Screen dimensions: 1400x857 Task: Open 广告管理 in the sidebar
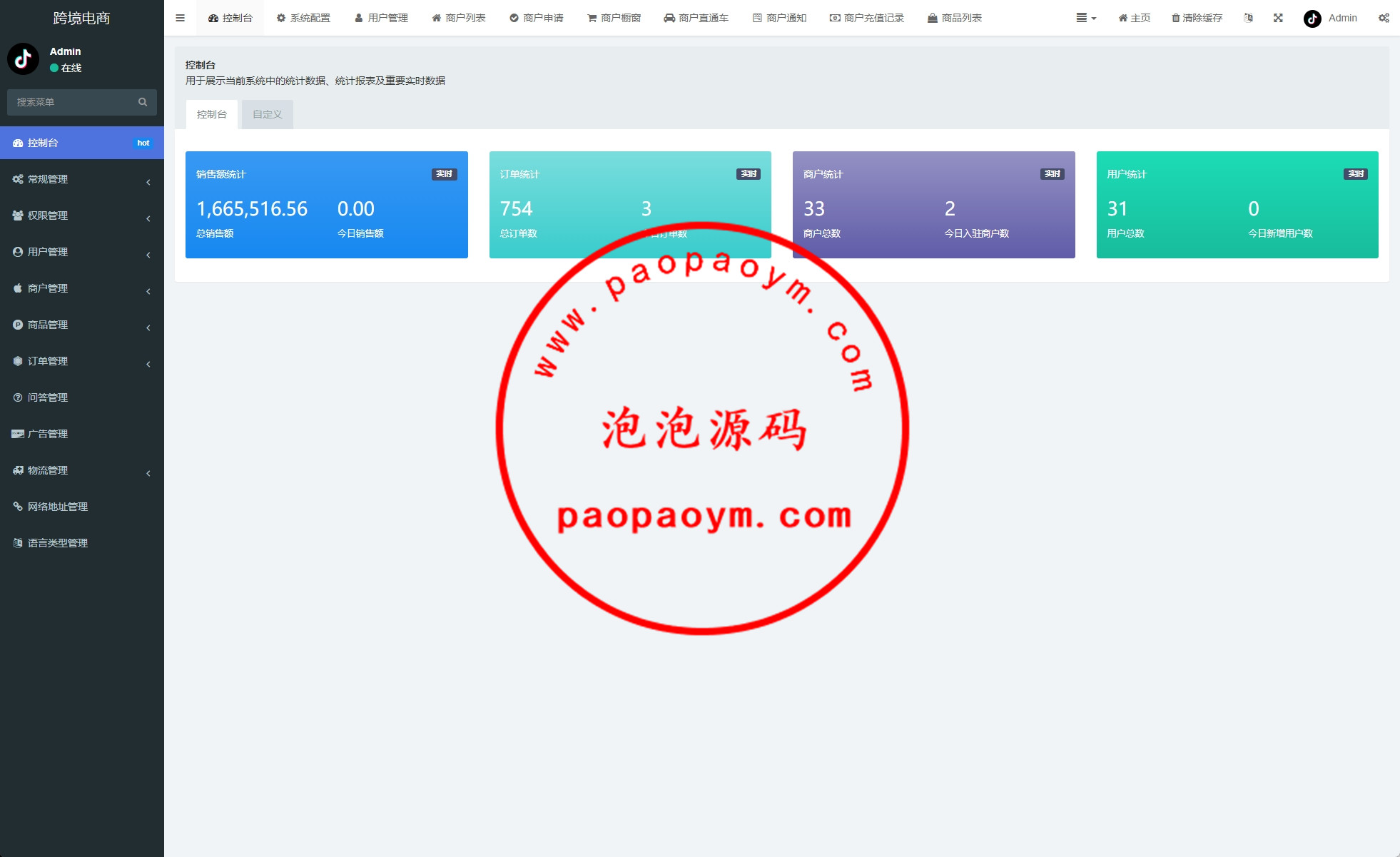82,434
